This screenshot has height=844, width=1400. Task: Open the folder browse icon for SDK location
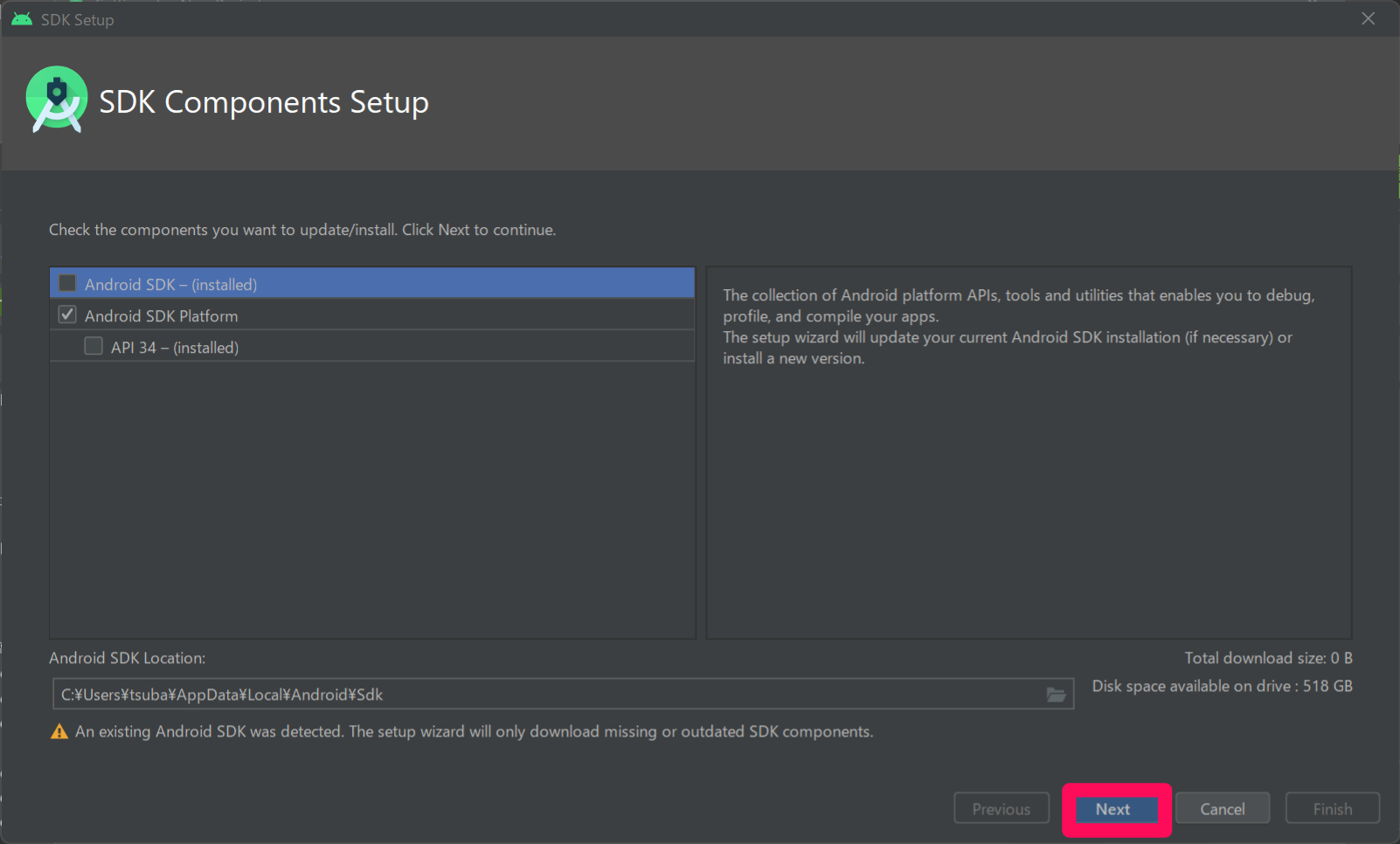1056,695
